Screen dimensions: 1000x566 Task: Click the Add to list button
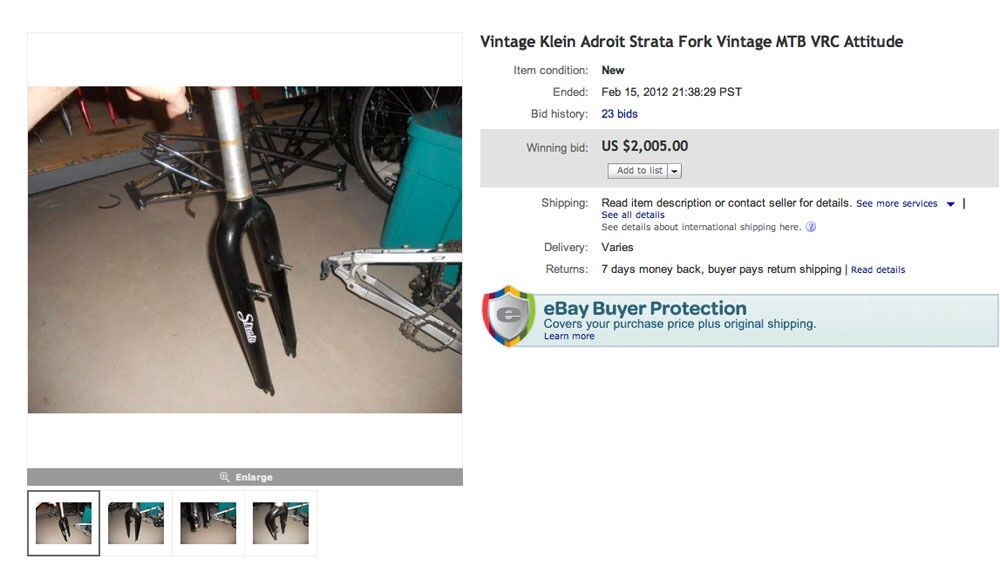point(638,171)
